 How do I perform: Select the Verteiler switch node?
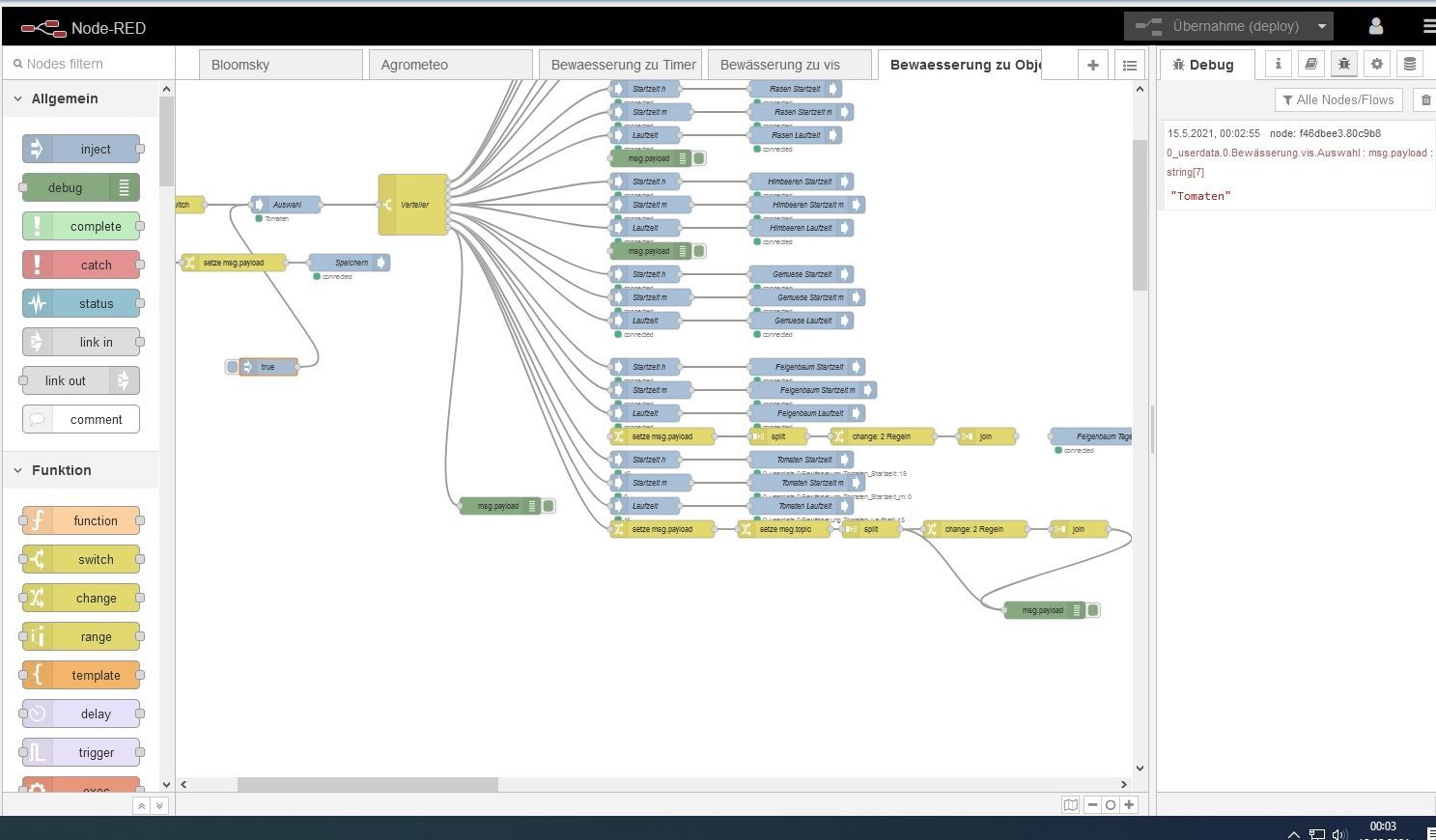413,205
